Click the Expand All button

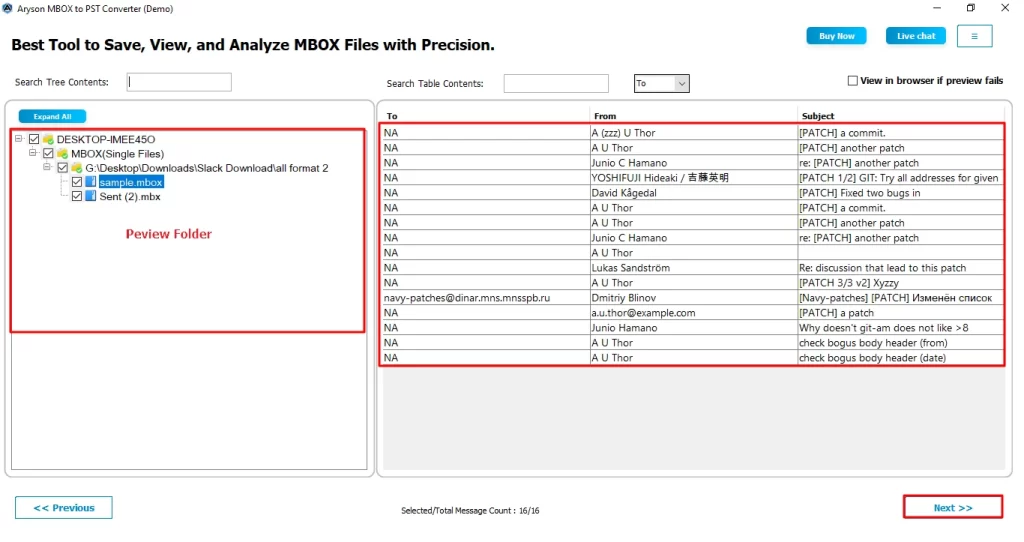click(52, 116)
